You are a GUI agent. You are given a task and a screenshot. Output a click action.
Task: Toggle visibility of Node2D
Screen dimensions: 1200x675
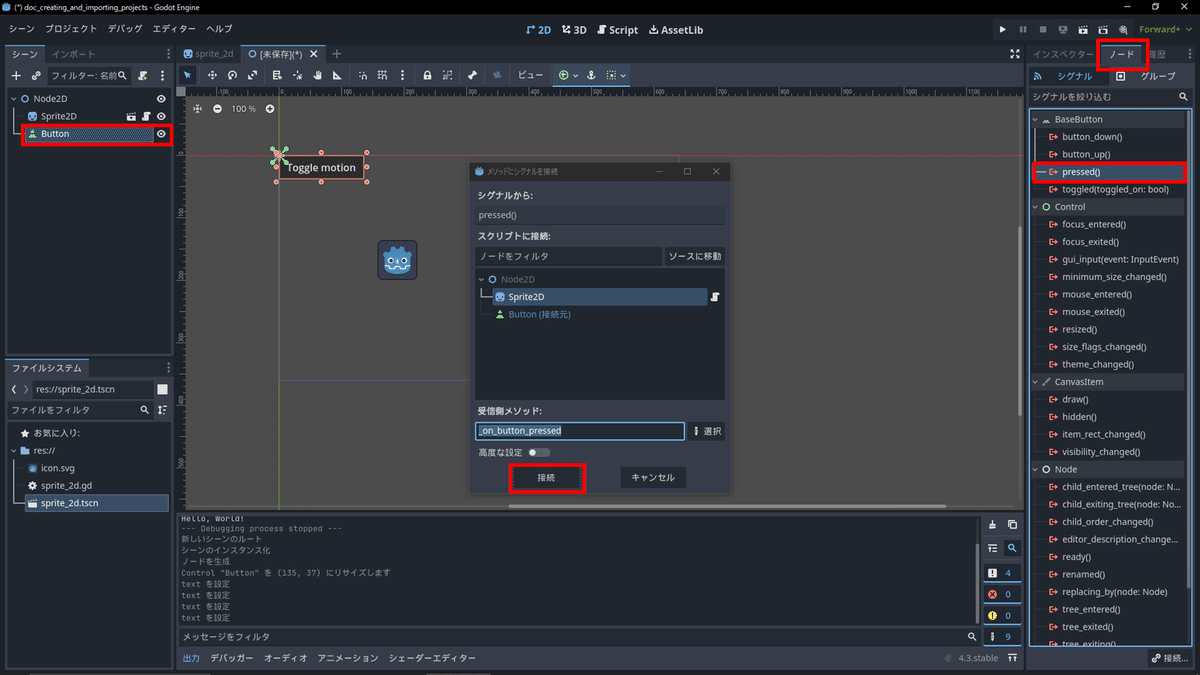coord(161,99)
